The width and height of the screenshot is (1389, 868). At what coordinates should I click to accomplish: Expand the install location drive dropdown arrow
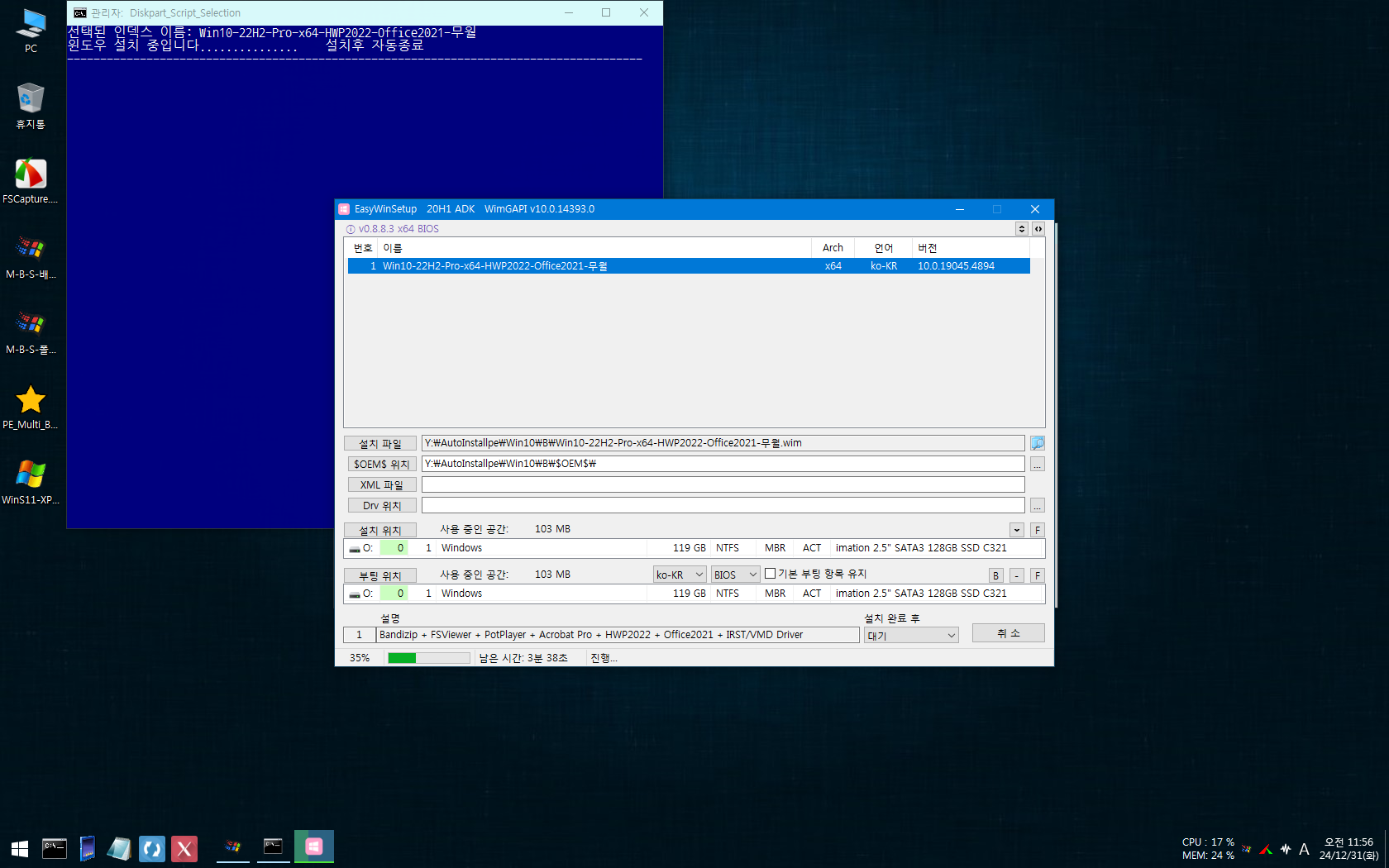pos(1017,530)
